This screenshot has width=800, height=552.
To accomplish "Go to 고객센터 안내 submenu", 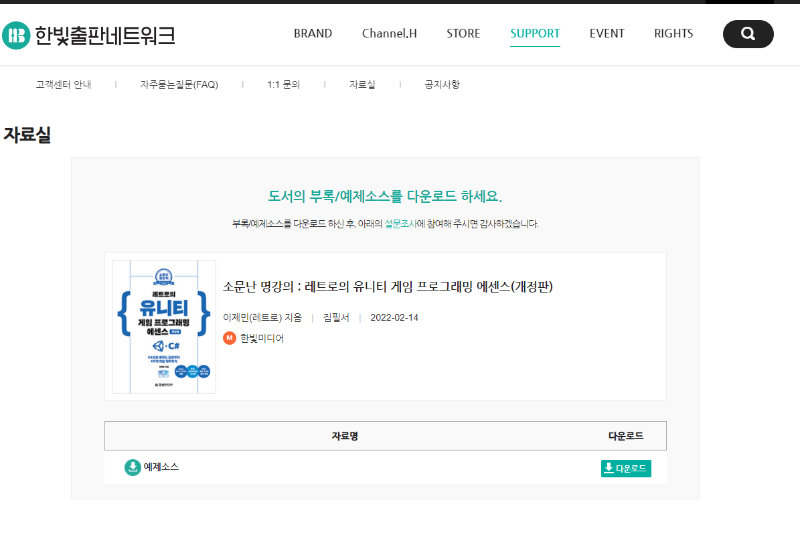I will [x=63, y=85].
